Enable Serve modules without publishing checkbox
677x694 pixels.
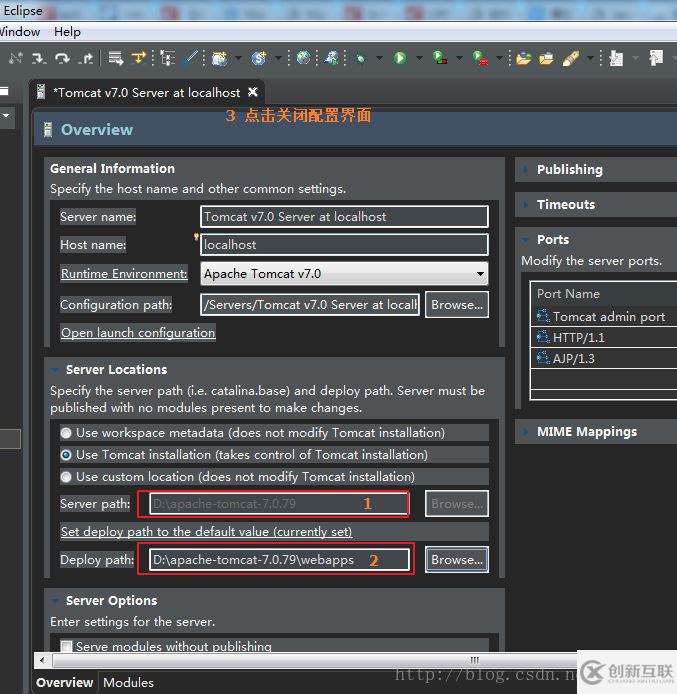(x=66, y=646)
